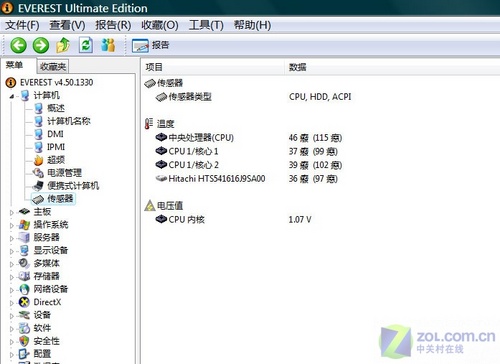Expand the 网络设备 tree node
The height and width of the screenshot is (364, 500).
(x=12, y=290)
